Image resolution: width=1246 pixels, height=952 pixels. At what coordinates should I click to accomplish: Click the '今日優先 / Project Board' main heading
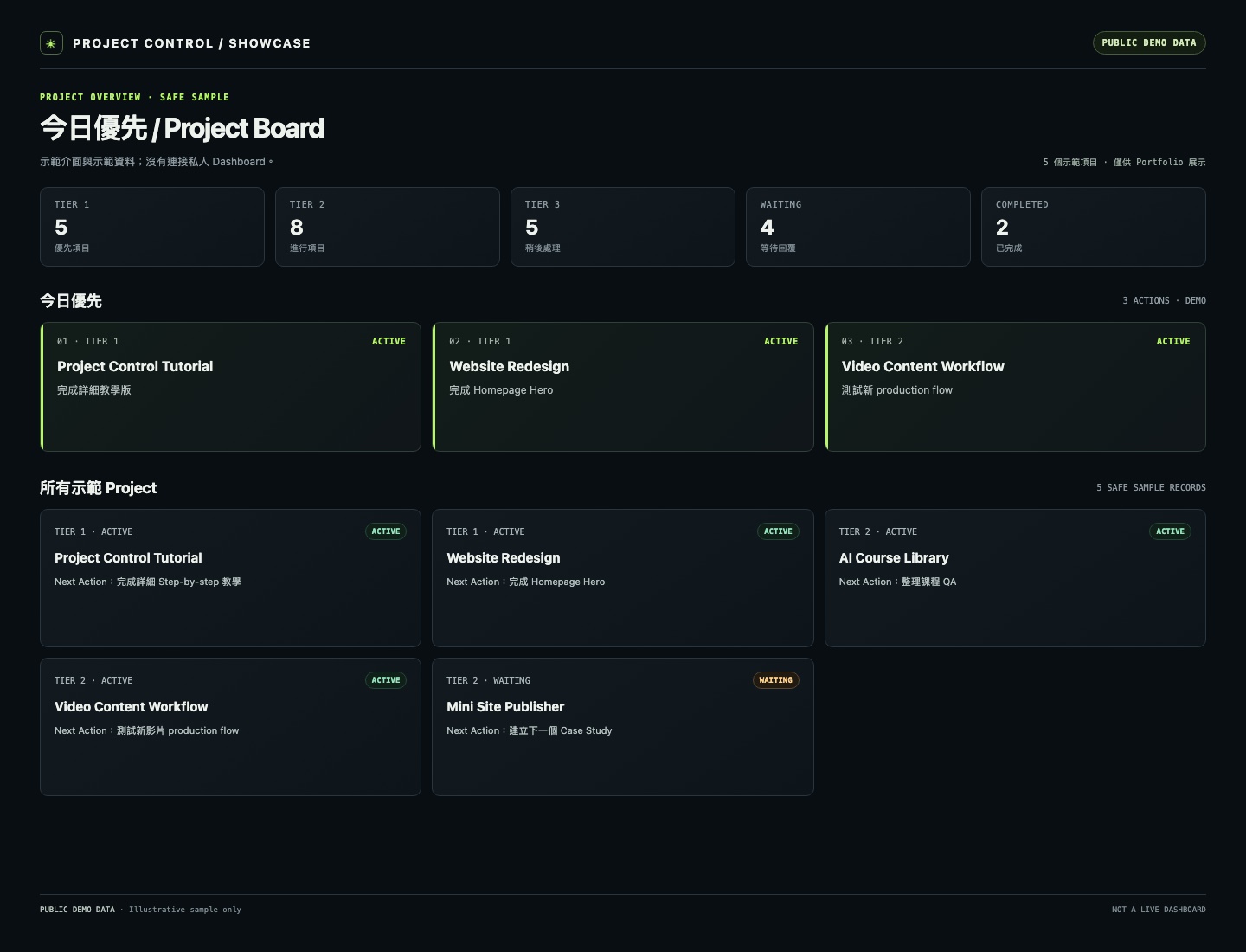182,128
